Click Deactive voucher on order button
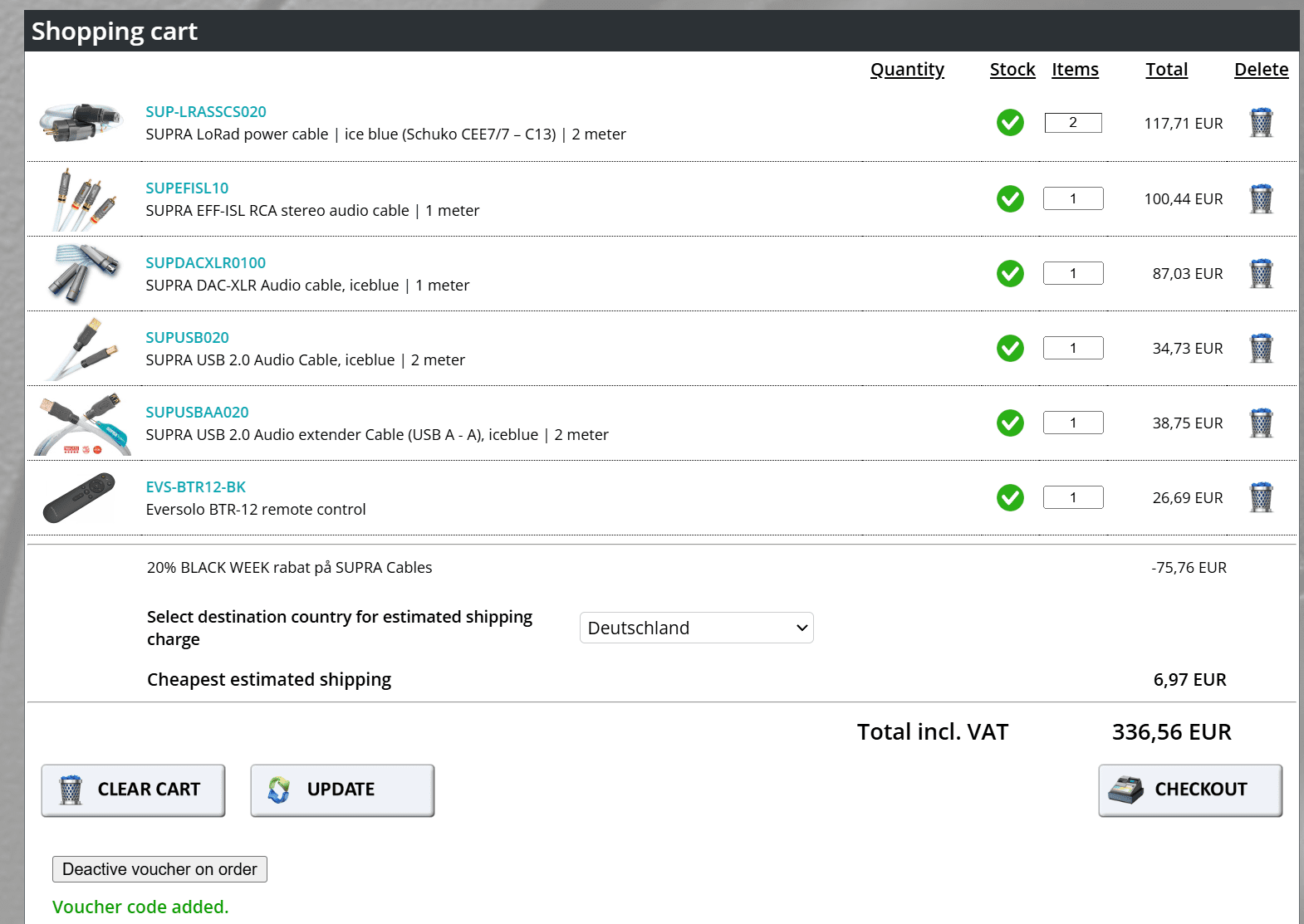 [159, 869]
